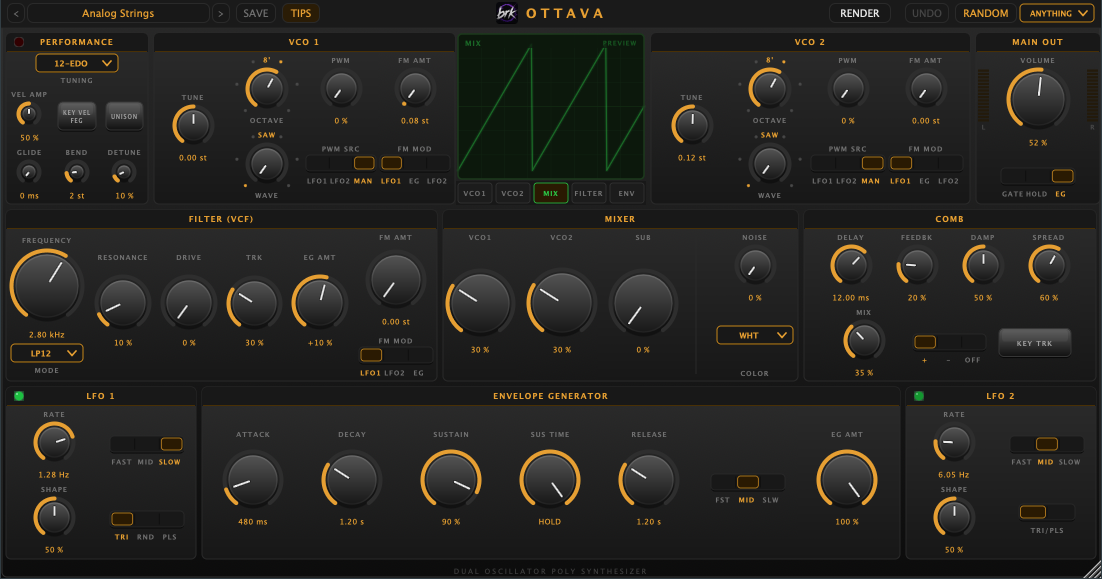Click the LFO 2 FAST MID SLOW switch

tap(1046, 444)
